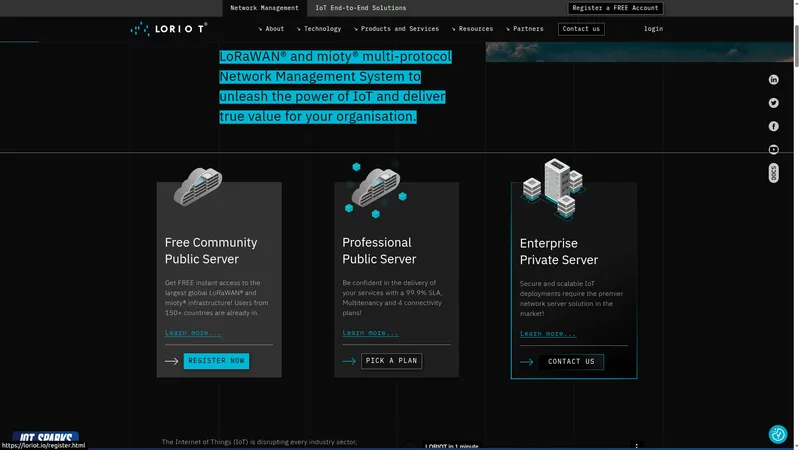Open the LinkedIn social icon
This screenshot has height=450, width=800.
[x=773, y=80]
